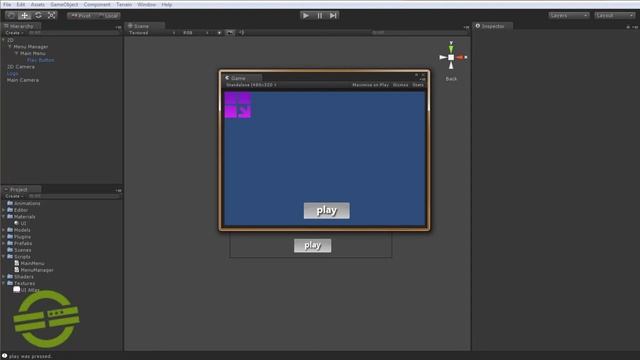Toggle scene audio speaker icon

pyautogui.click(x=241, y=33)
